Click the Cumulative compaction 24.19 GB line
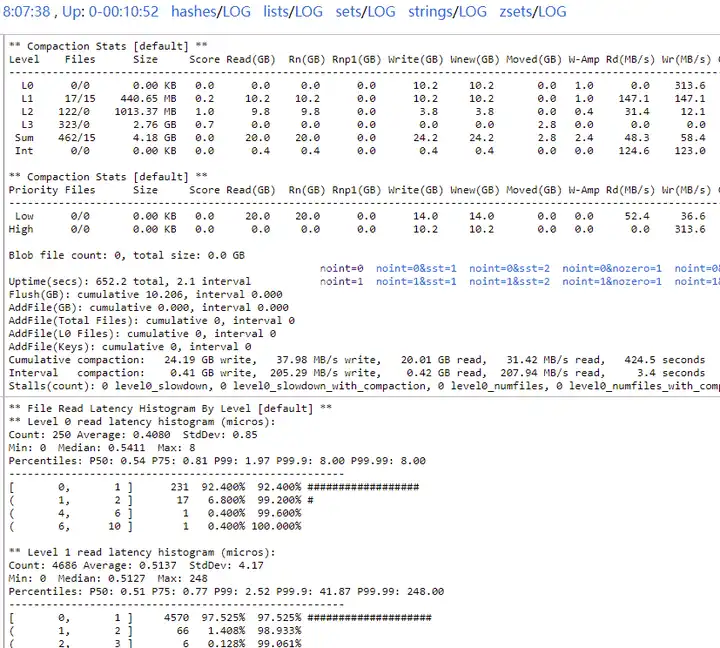The height and width of the screenshot is (648, 720). pyautogui.click(x=357, y=360)
